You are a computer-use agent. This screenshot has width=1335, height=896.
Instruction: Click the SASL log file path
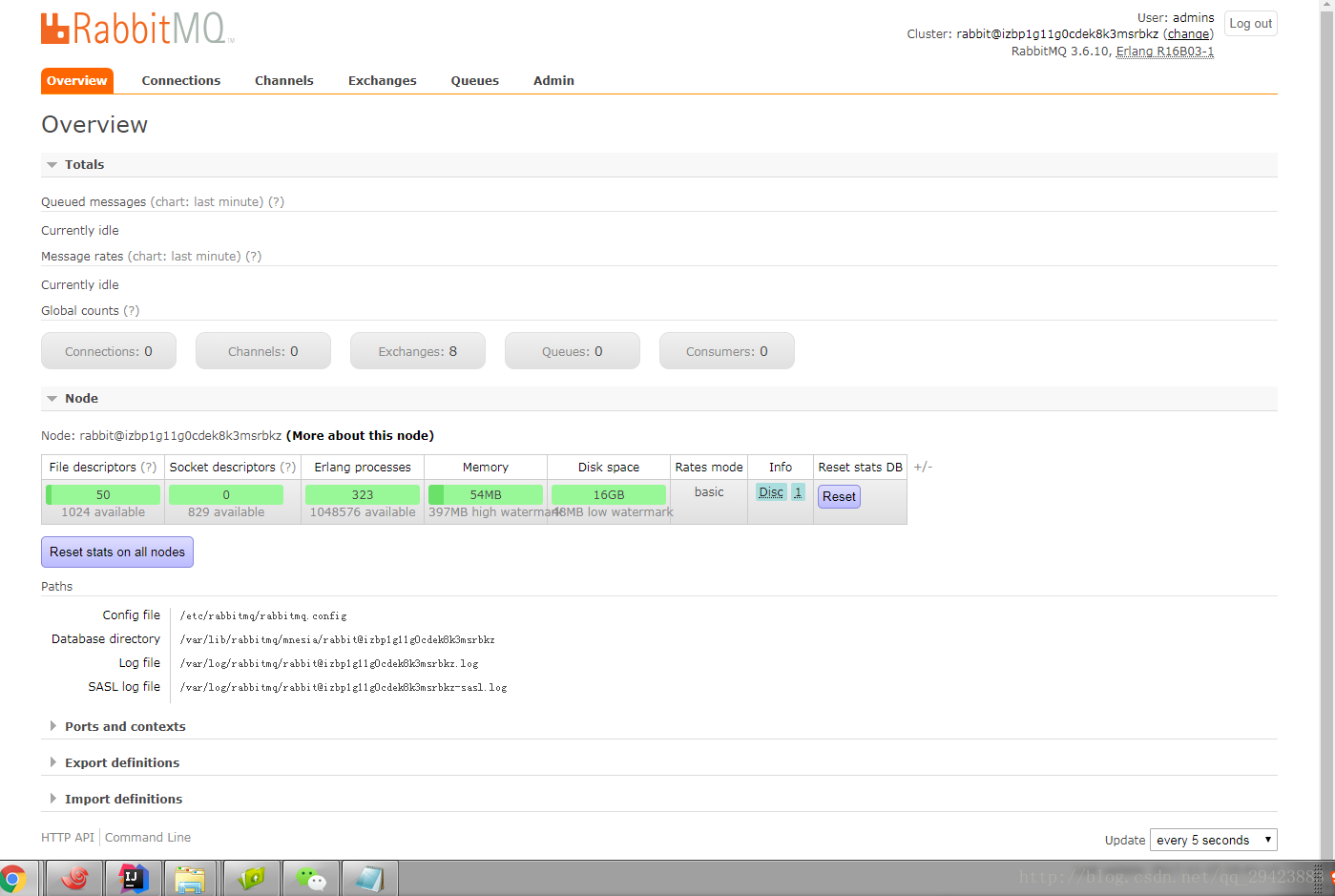[x=344, y=688]
